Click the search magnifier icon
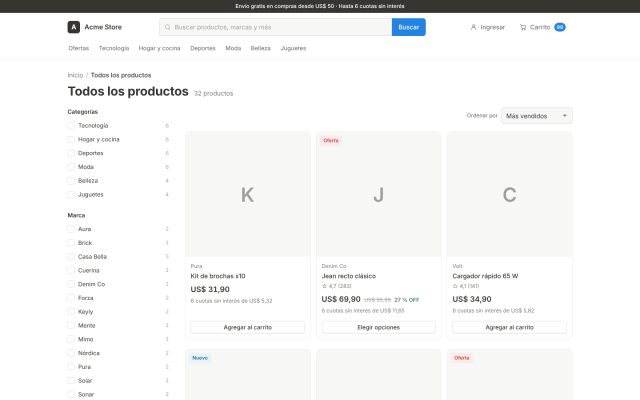Screen dimensions: 640x400 click(167, 27)
